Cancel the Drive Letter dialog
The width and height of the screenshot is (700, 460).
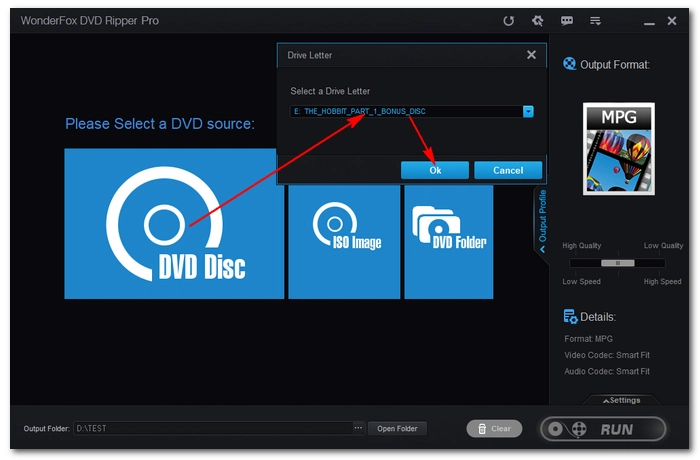(508, 170)
